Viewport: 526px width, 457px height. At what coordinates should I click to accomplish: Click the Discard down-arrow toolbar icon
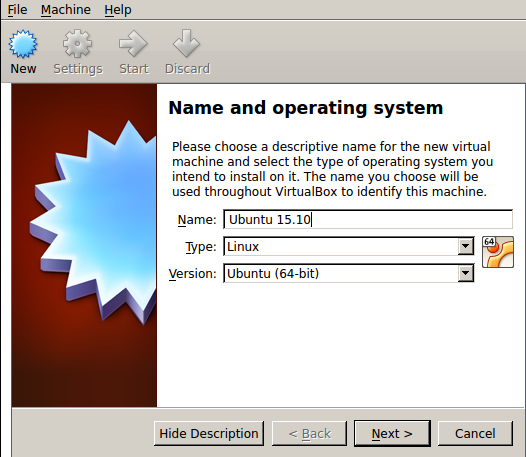tap(187, 44)
